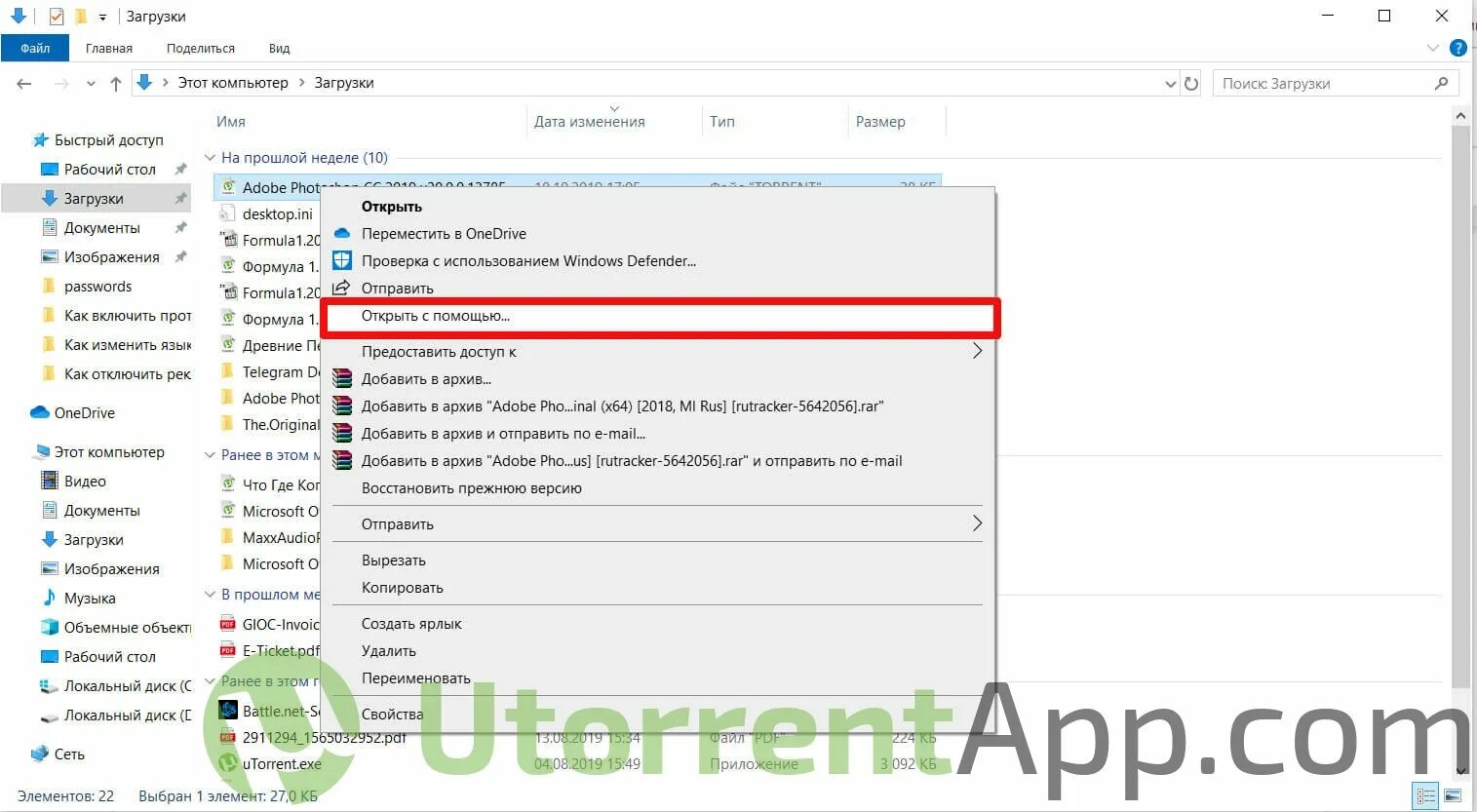Image resolution: width=1477 pixels, height=812 pixels.
Task: Choose Удалить in context menu
Action: point(389,651)
